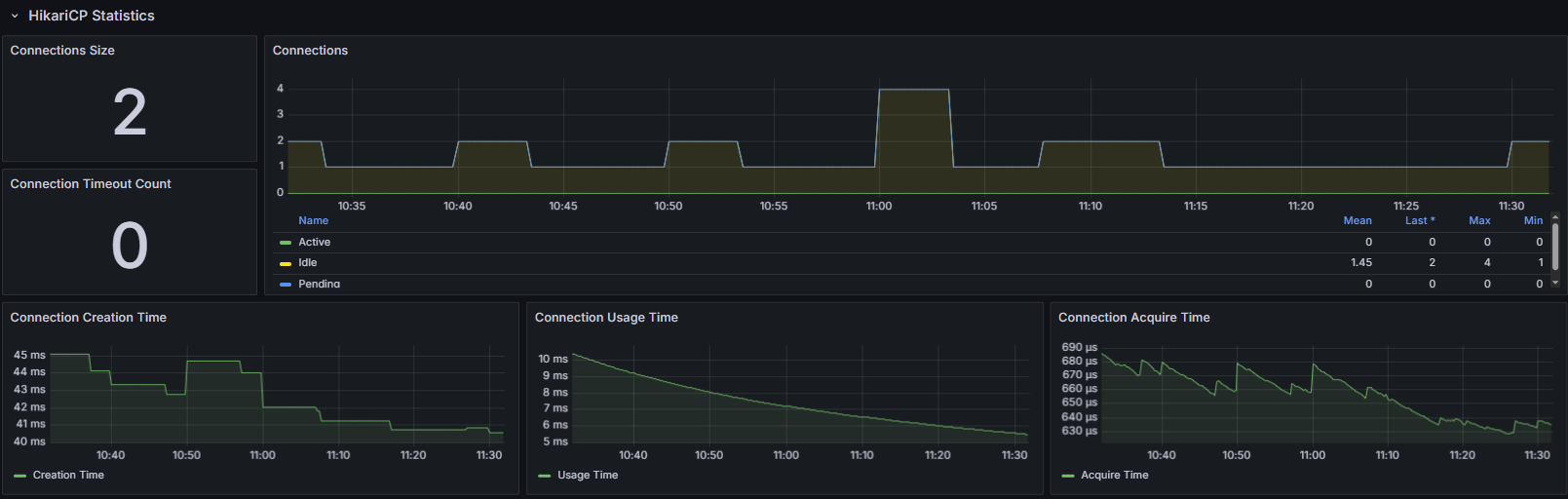This screenshot has width=1568, height=499.
Task: Click the Connections legend scrollbar down arrow
Action: pos(1555,283)
